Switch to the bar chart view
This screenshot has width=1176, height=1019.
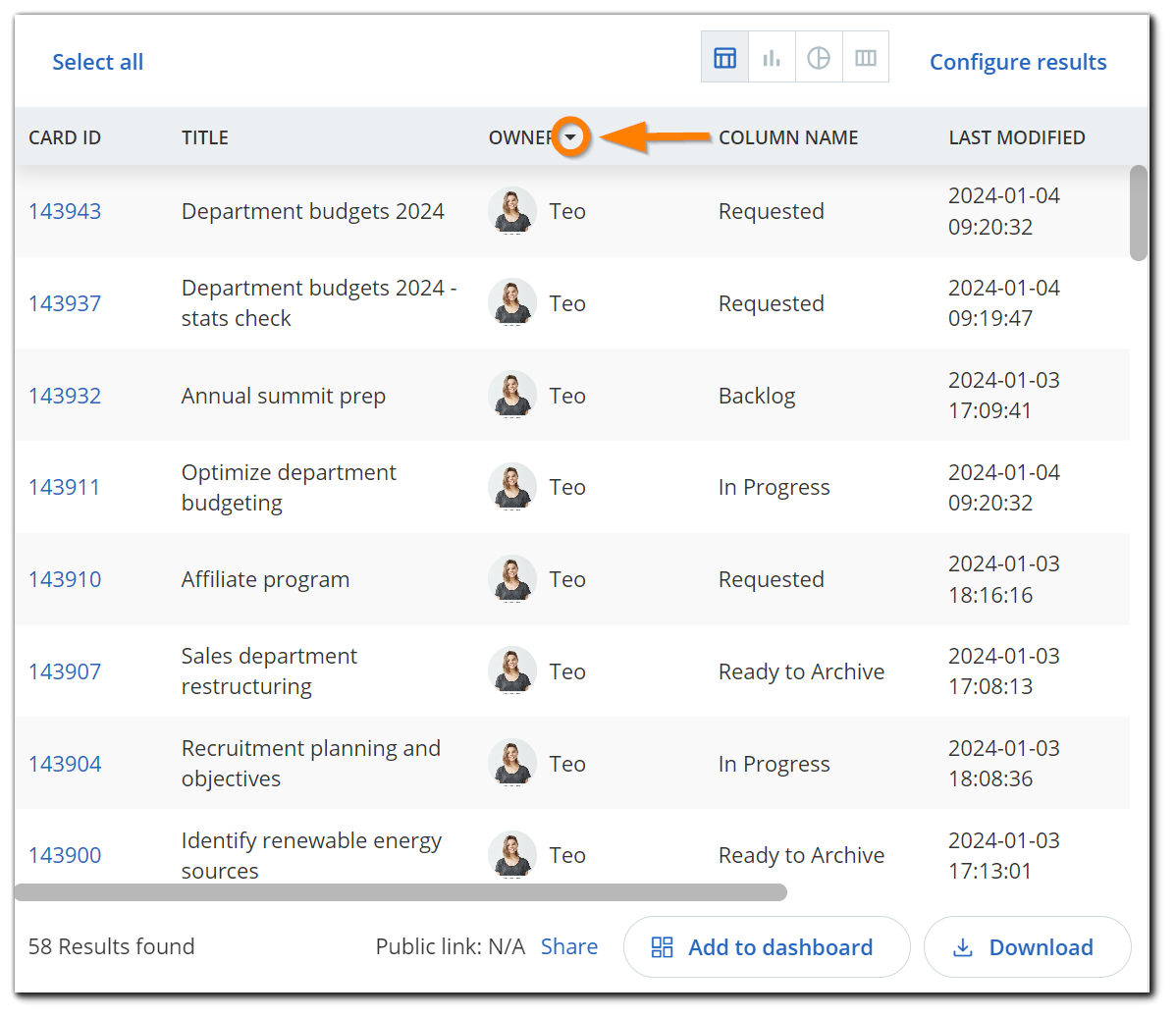click(772, 56)
